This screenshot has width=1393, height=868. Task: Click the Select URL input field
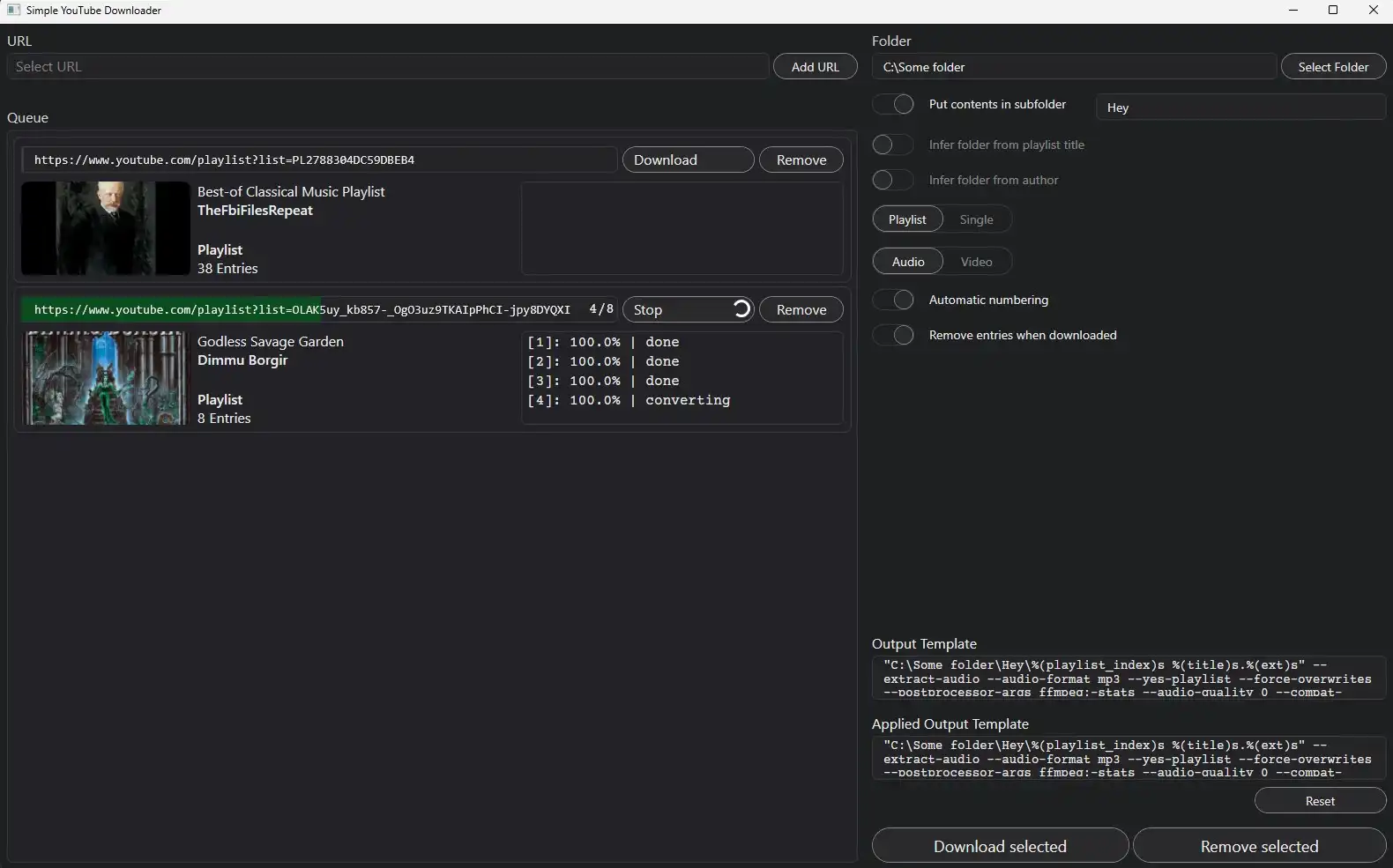pyautogui.click(x=388, y=67)
